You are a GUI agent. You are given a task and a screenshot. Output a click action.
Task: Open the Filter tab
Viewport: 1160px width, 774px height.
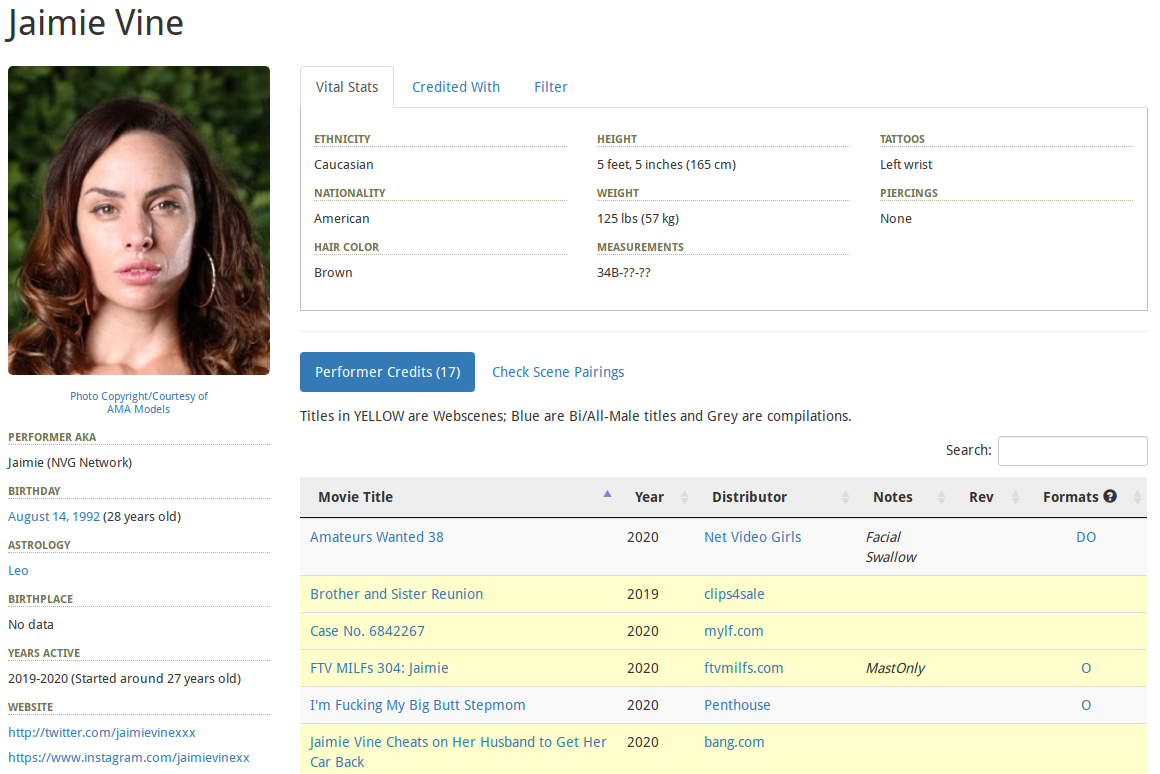pos(550,87)
